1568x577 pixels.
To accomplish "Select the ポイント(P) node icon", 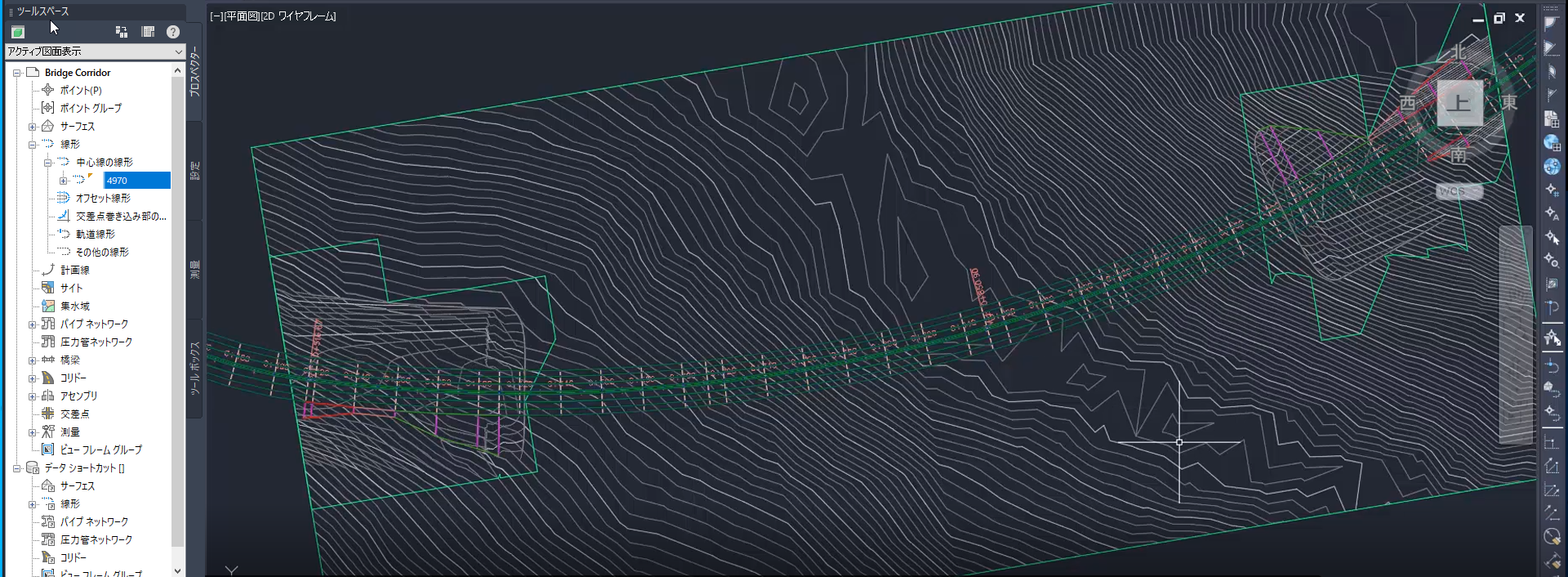I will tap(48, 90).
